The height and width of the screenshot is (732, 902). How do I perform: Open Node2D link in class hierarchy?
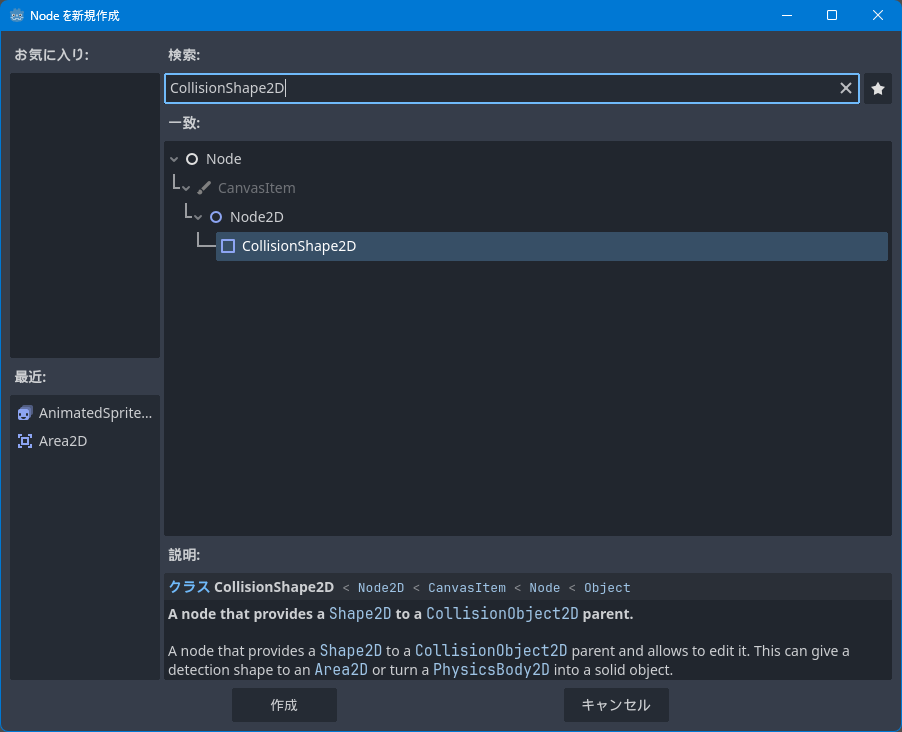coord(381,588)
